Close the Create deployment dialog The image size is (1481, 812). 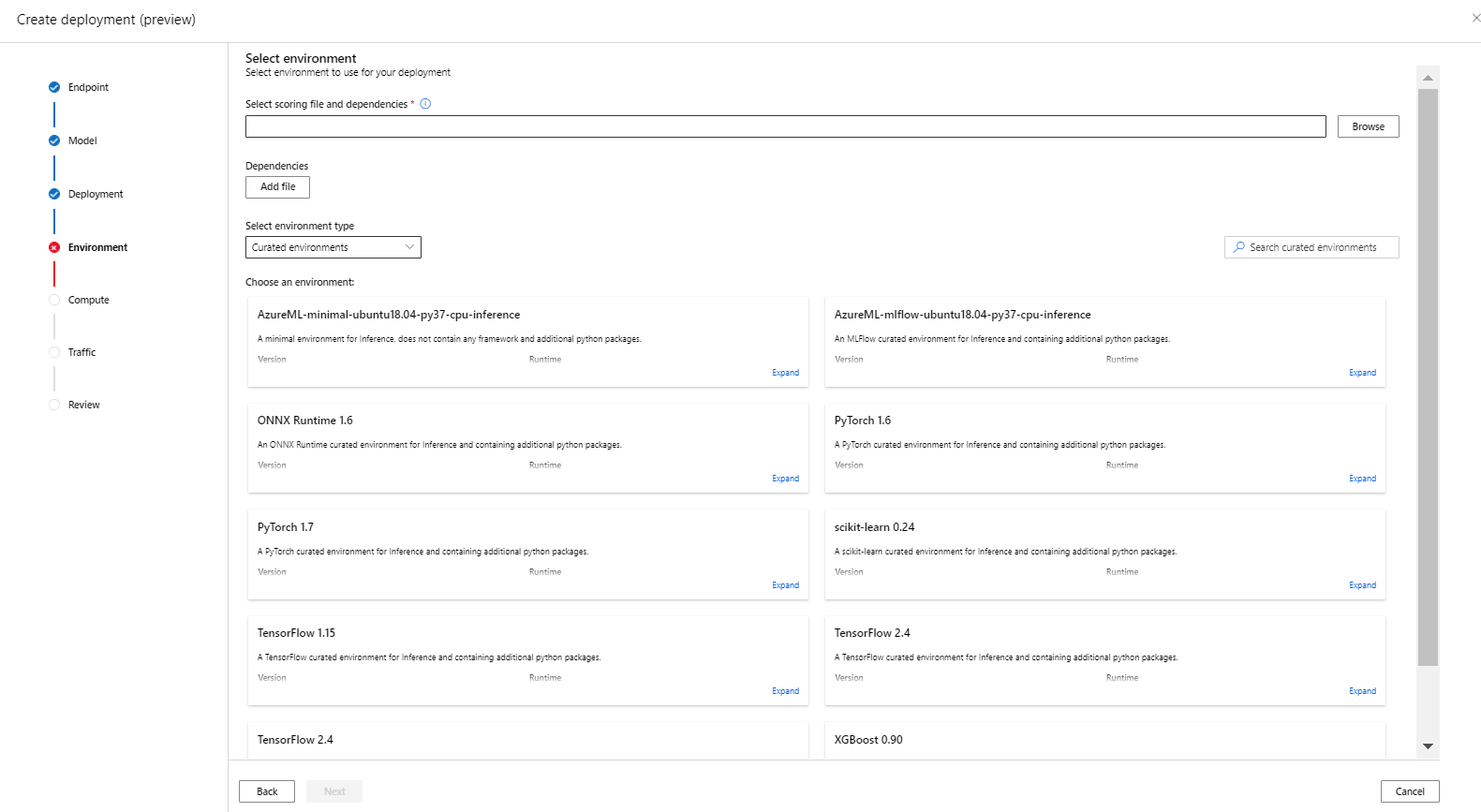point(1475,18)
